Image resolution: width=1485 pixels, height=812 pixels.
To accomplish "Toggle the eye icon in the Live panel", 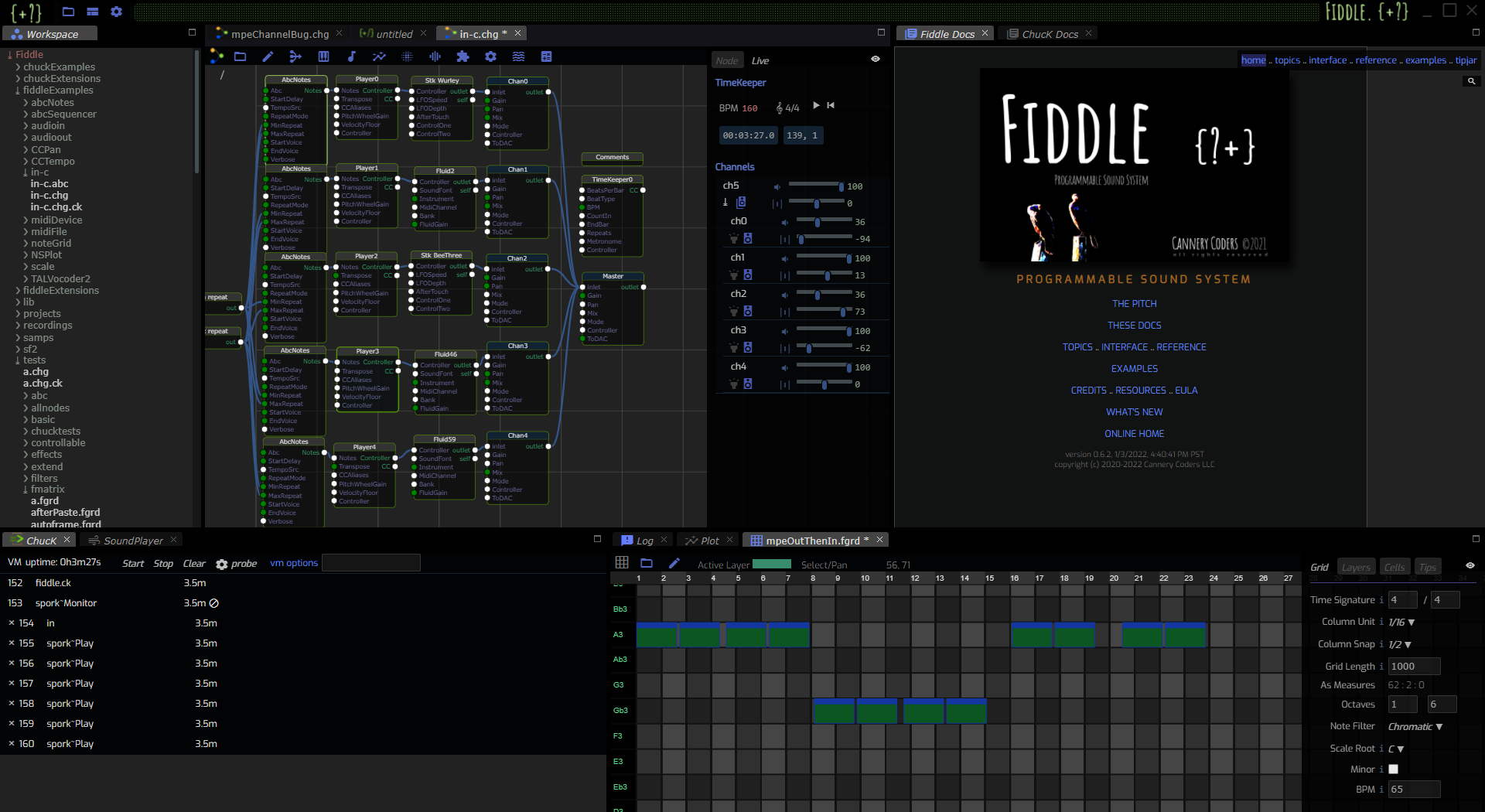I will point(876,60).
